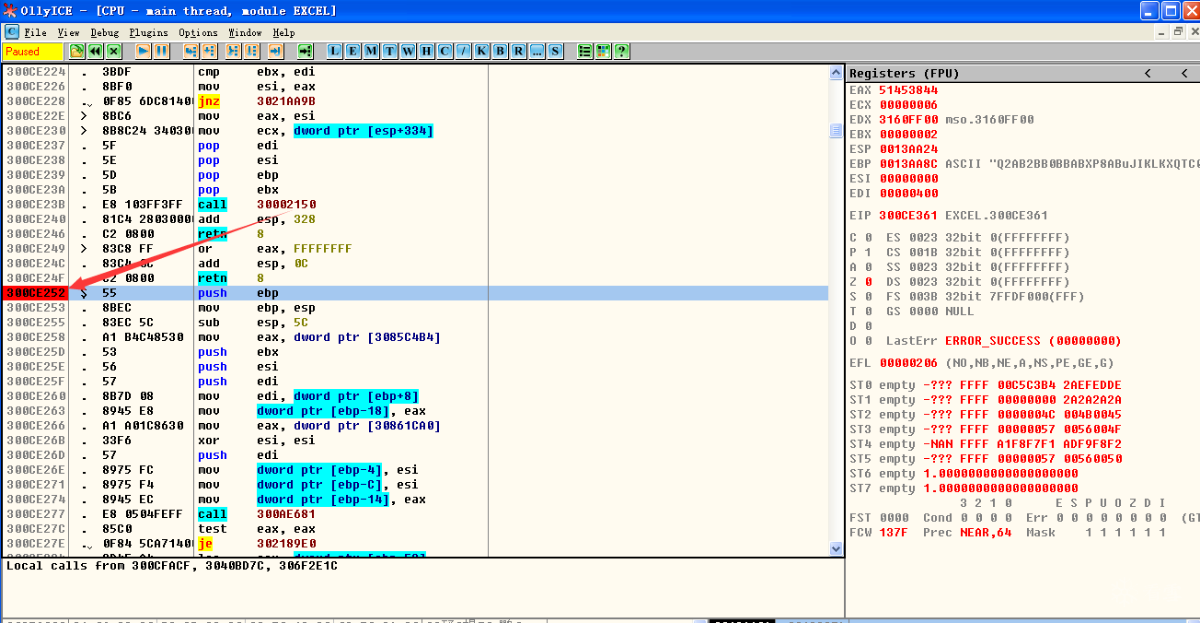Image resolution: width=1200 pixels, height=623 pixels.
Task: Click the green Help question mark icon
Action: point(621,51)
